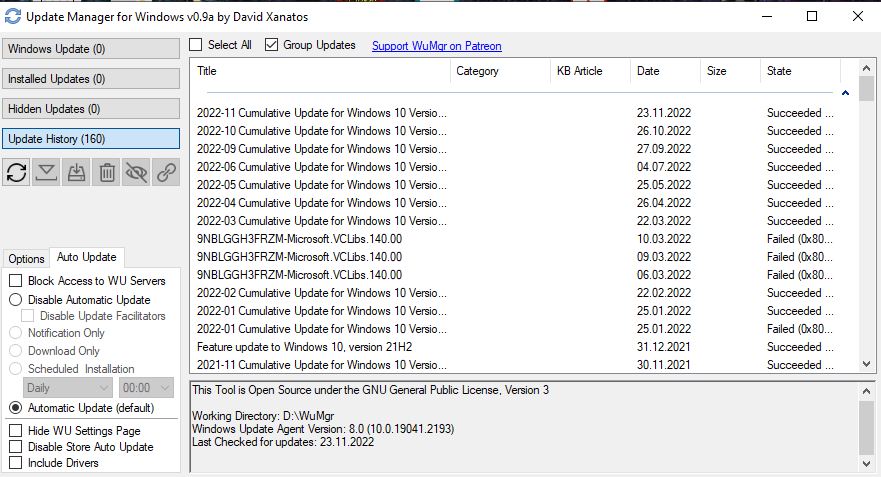The image size is (881, 477).
Task: Switch to the Auto Update tab
Action: (87, 257)
